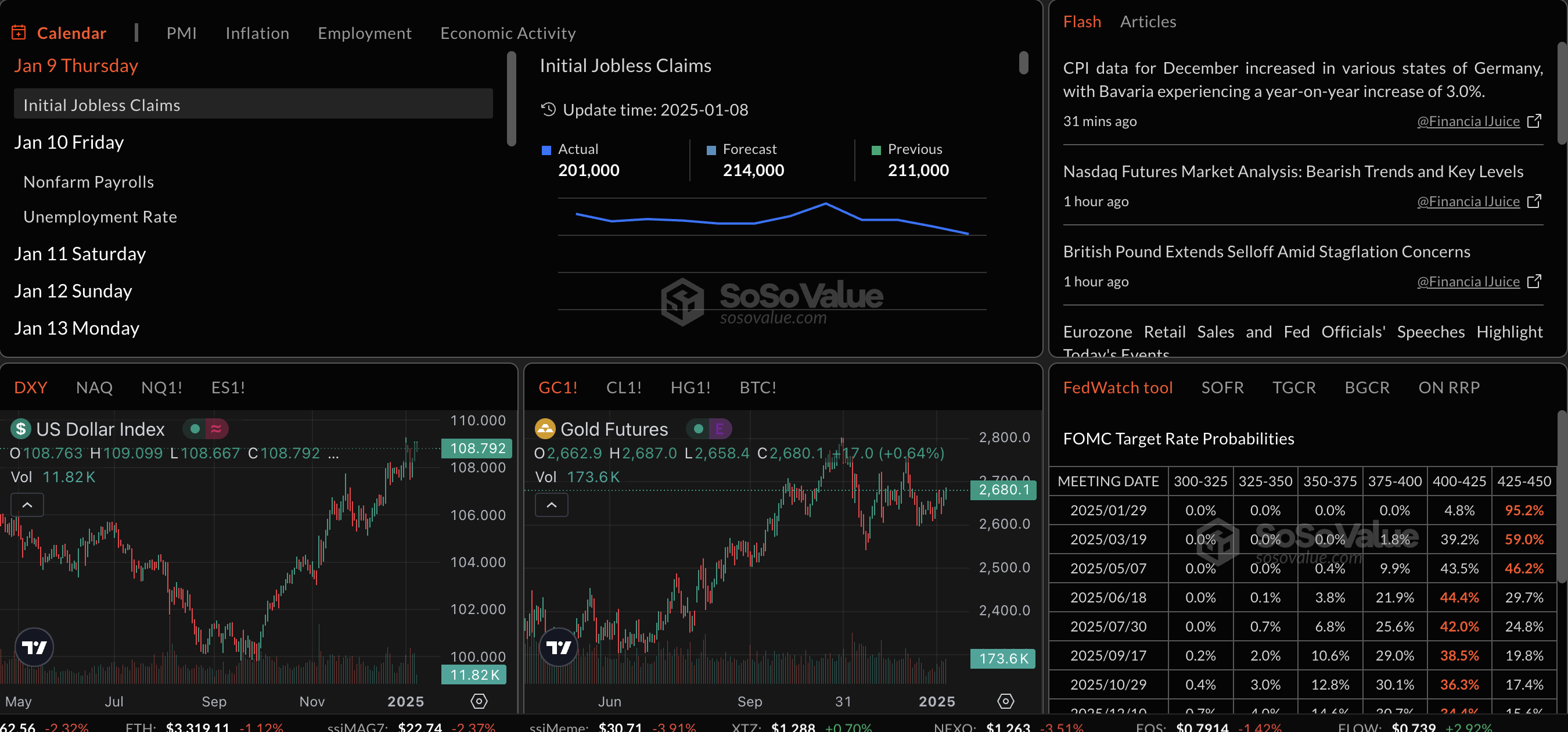Collapse the DXY chart legend chevron

click(27, 505)
